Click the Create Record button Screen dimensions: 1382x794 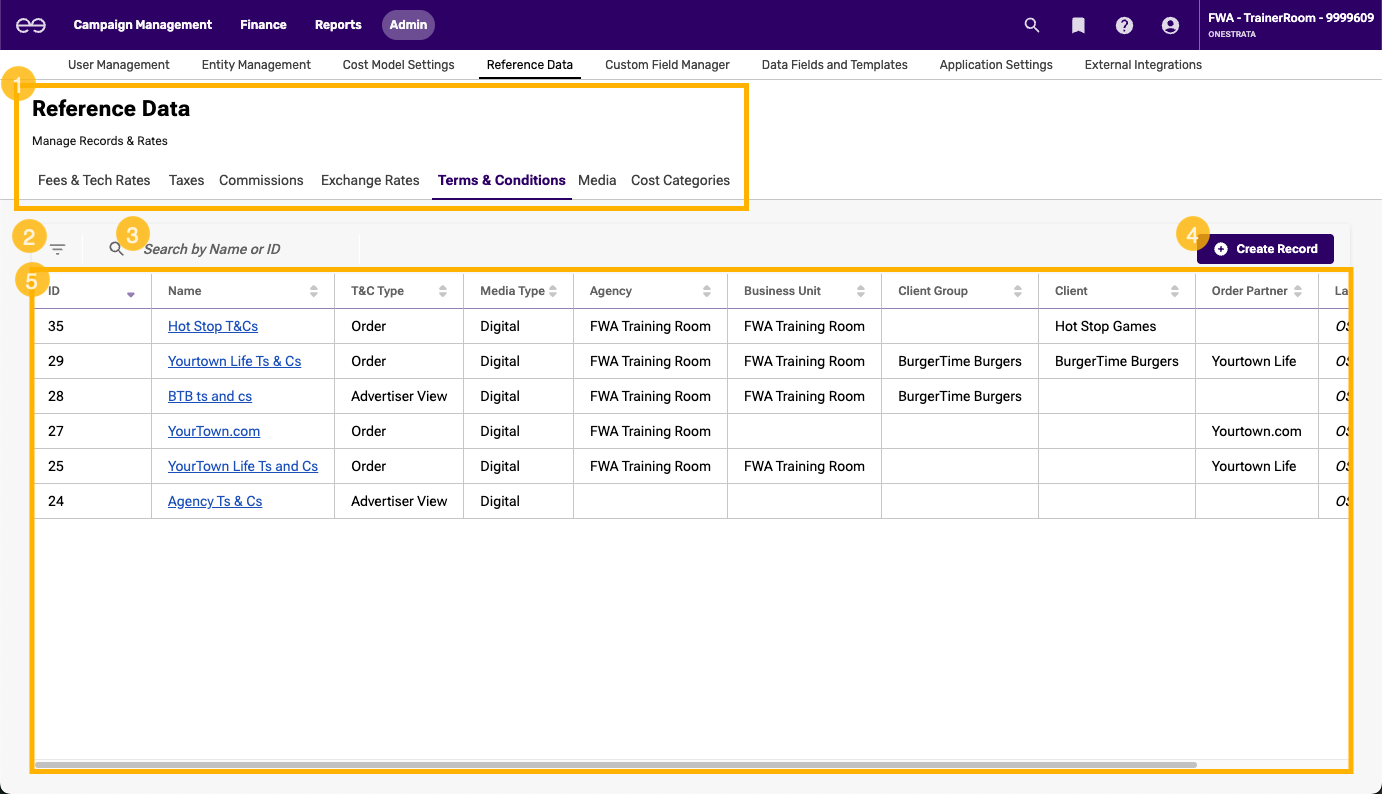pos(1265,249)
